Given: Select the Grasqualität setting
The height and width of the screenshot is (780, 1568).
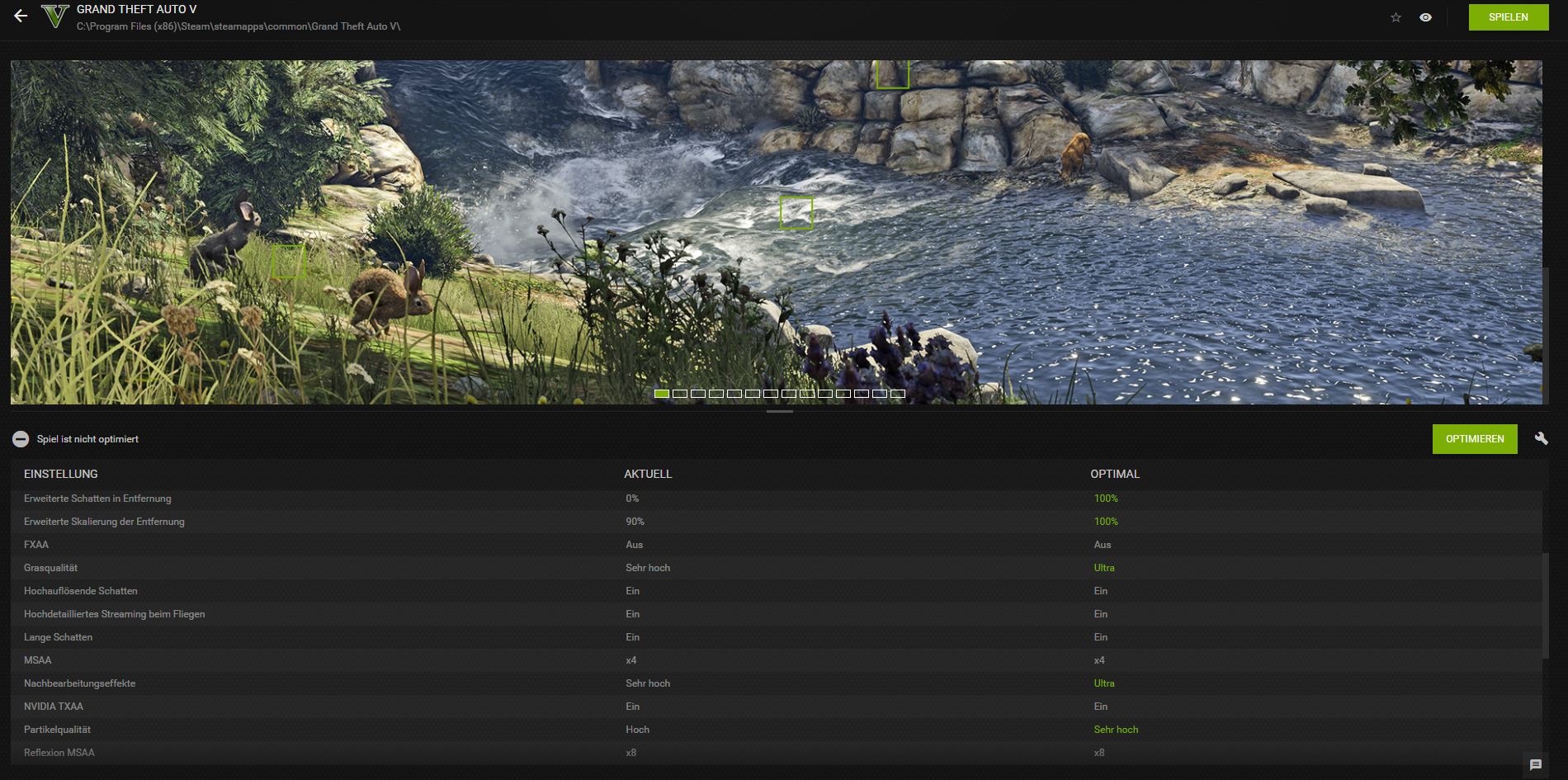Looking at the screenshot, I should point(50,568).
